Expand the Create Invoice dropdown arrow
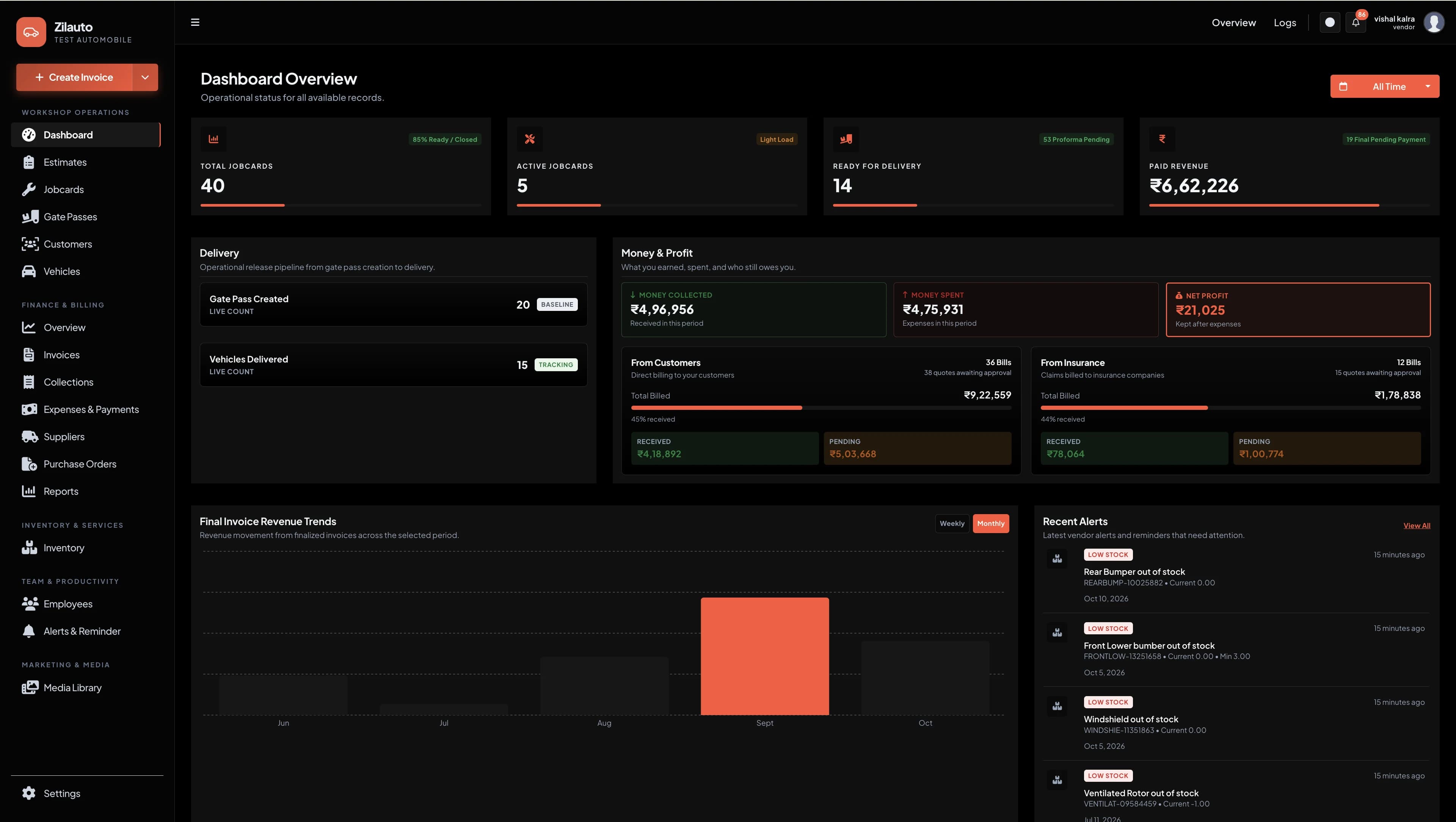The width and height of the screenshot is (1456, 822). 145,77
